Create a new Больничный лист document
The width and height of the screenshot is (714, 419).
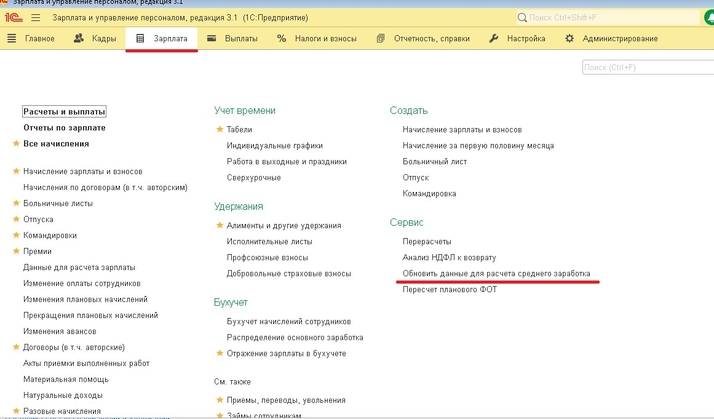pyautogui.click(x=435, y=162)
